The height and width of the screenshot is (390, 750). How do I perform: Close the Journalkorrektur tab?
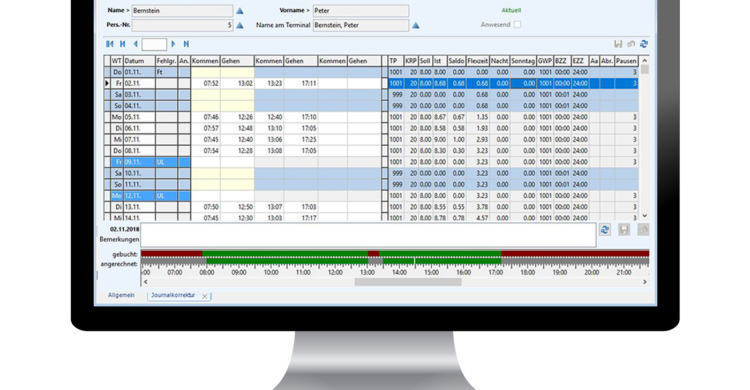(205, 296)
